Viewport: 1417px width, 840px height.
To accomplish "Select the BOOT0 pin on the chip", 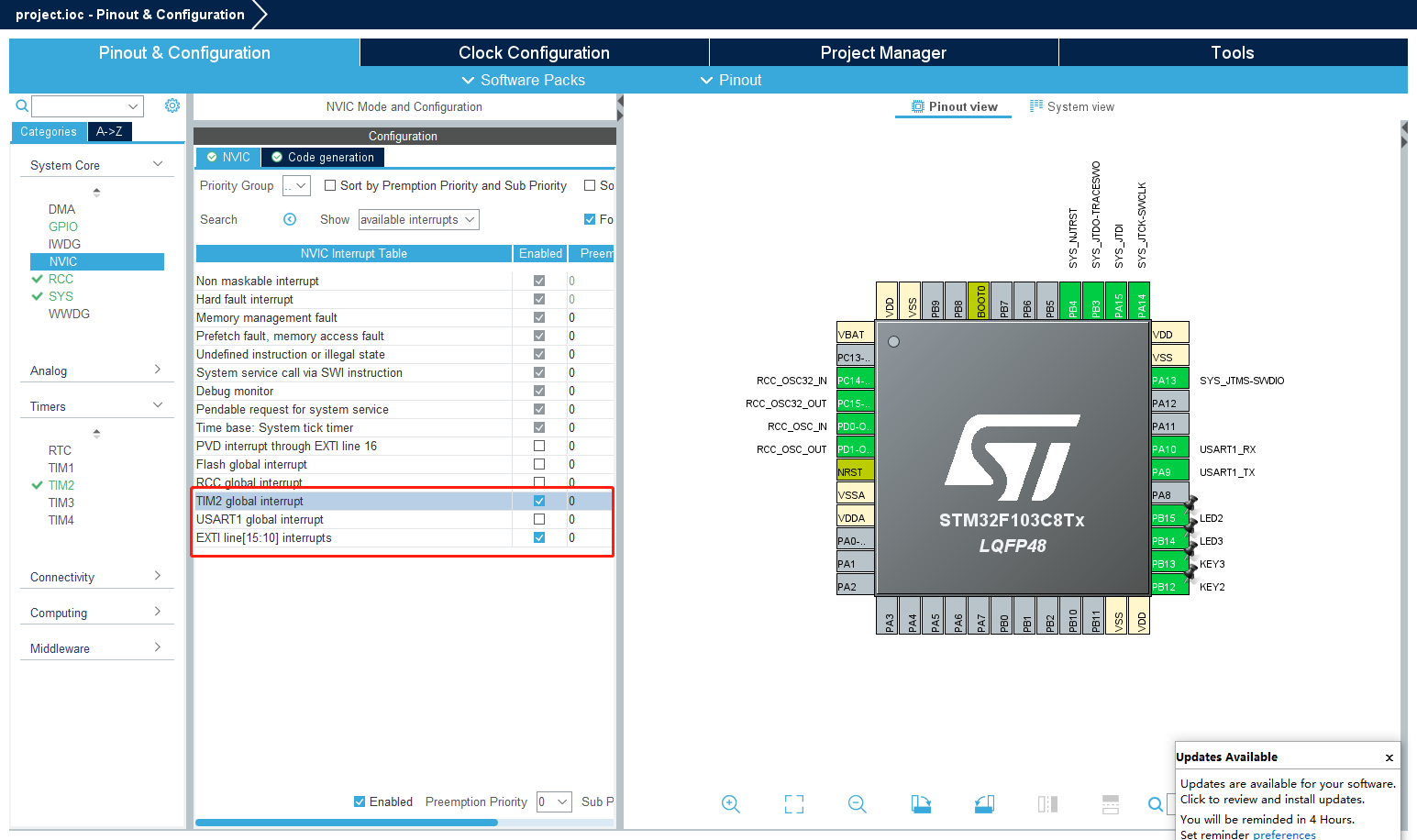I will coord(980,301).
